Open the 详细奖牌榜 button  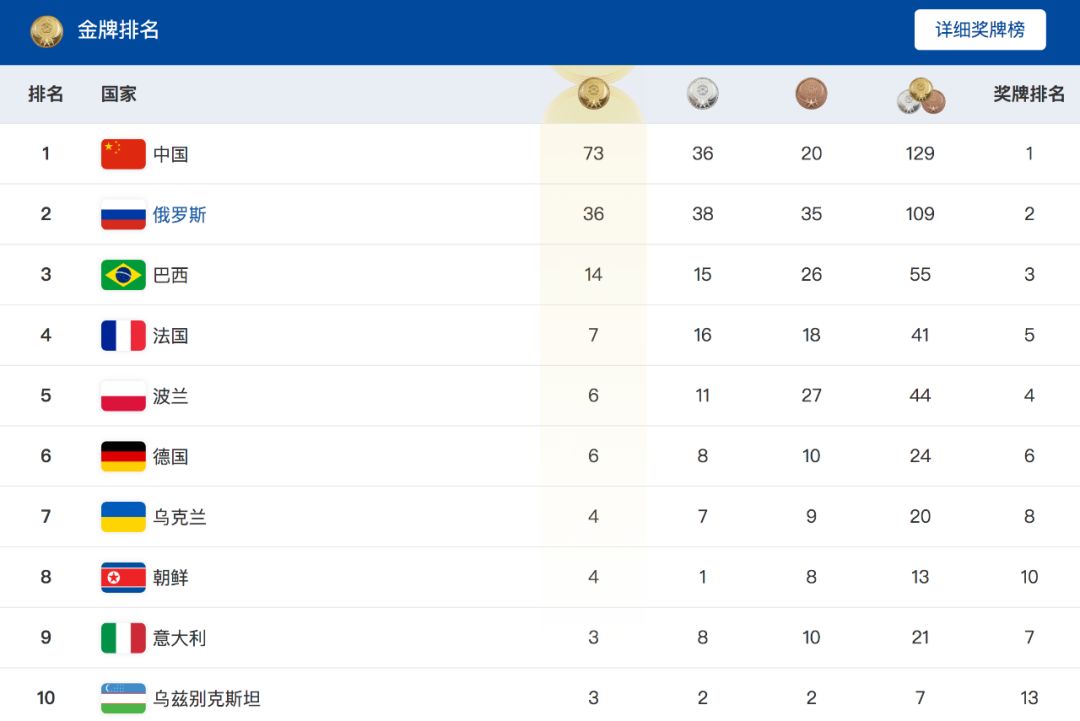[979, 30]
